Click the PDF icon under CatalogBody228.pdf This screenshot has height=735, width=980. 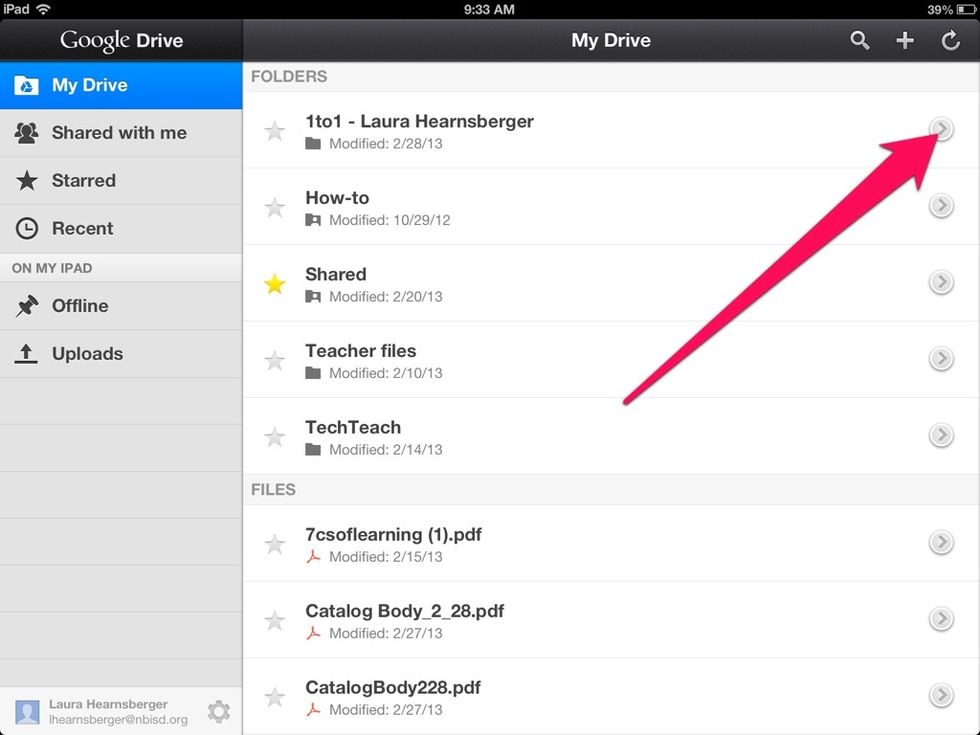click(313, 709)
